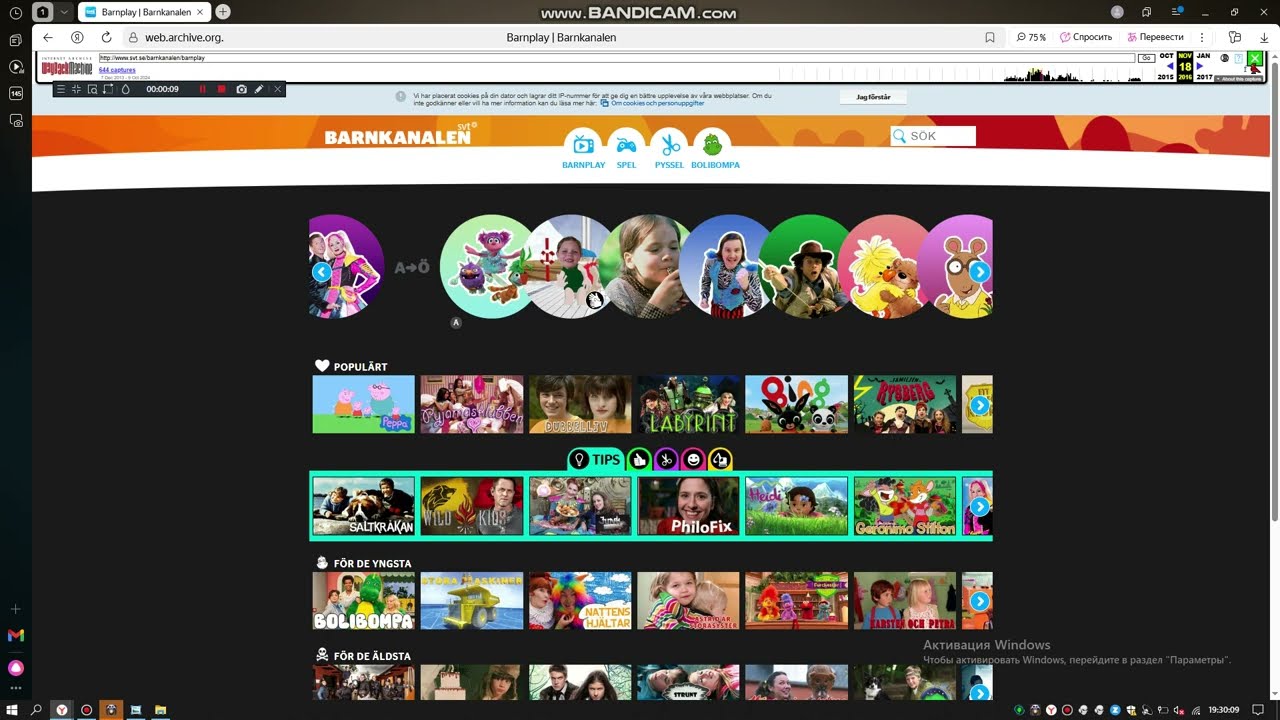The height and width of the screenshot is (720, 1280).
Task: Open the PhiloFix thumbnail
Action: (x=688, y=506)
